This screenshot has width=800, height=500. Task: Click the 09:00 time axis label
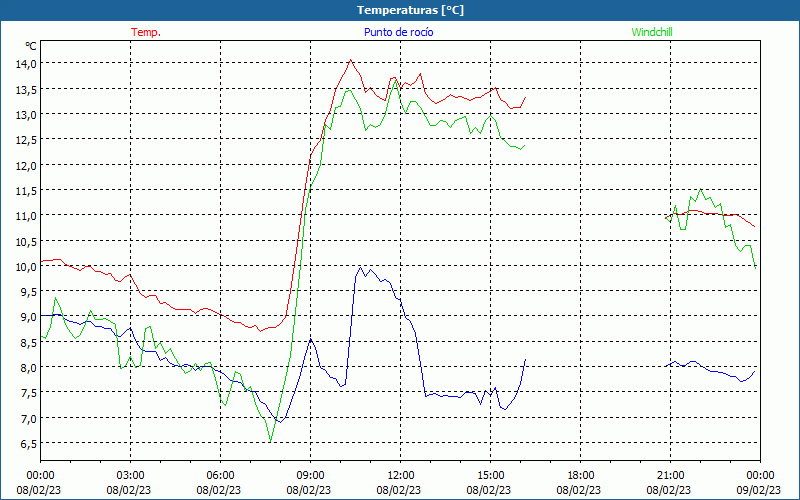click(x=310, y=476)
